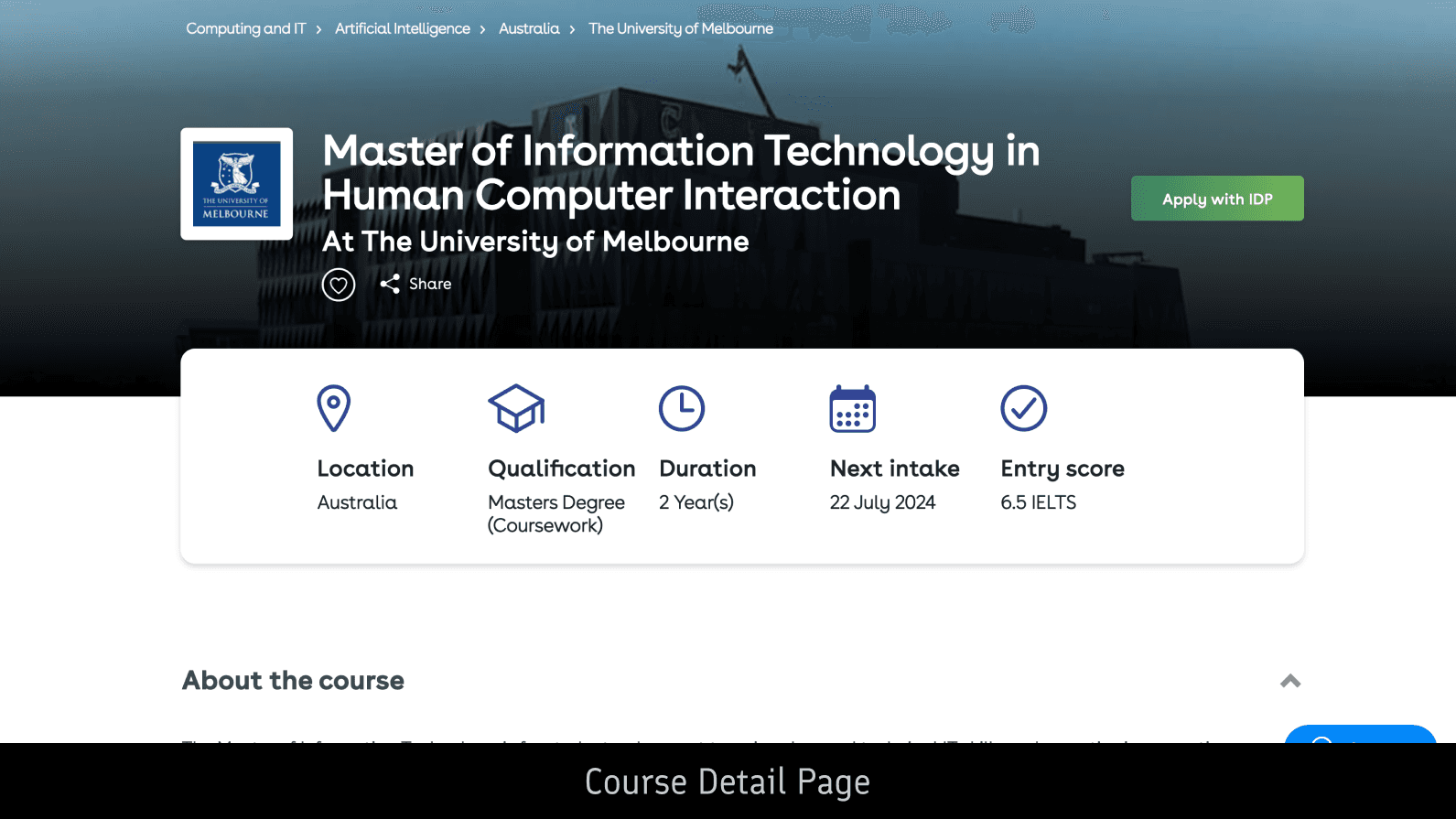Click the Share icon
This screenshot has height=819, width=1456.
coord(390,284)
